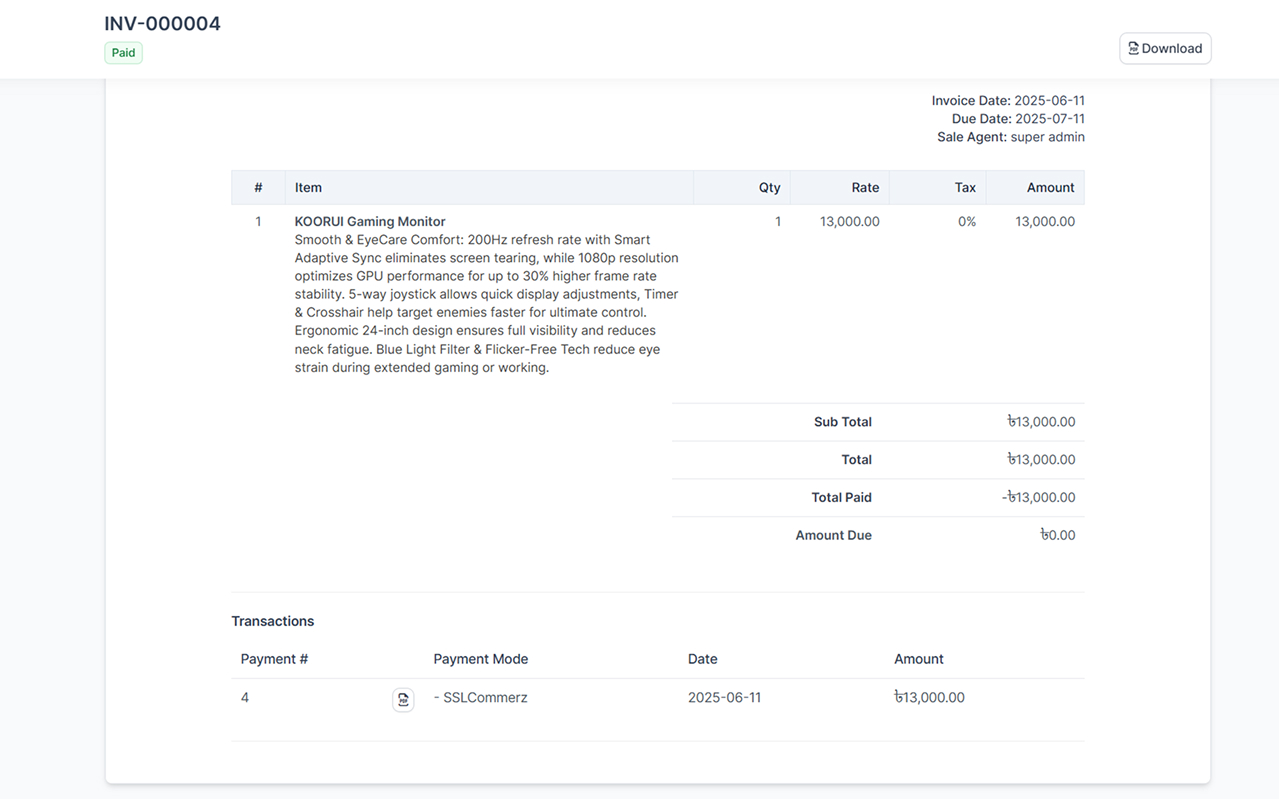This screenshot has height=799, width=1279.
Task: Expand the Total Paid row details
Action: tap(842, 497)
